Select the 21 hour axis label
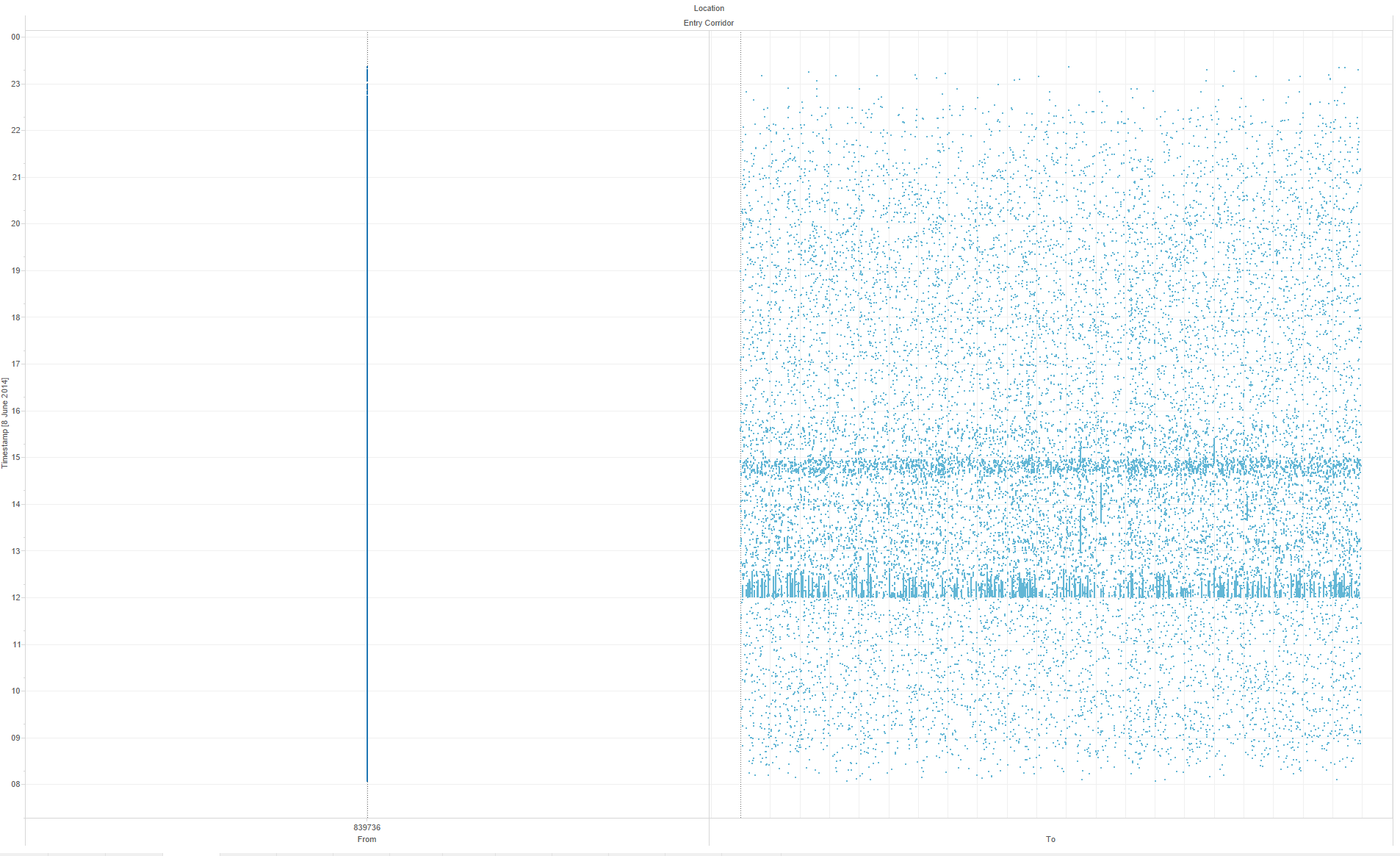Screen dimensions: 1400x856 click(15, 177)
